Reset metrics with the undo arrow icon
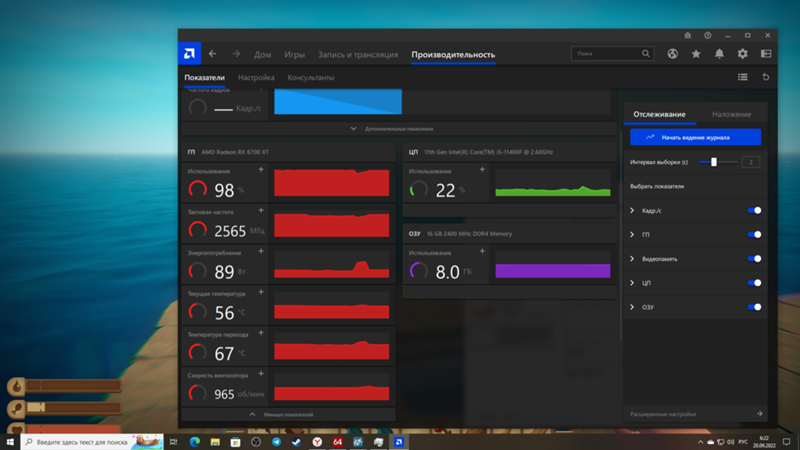The width and height of the screenshot is (800, 450). (766, 77)
